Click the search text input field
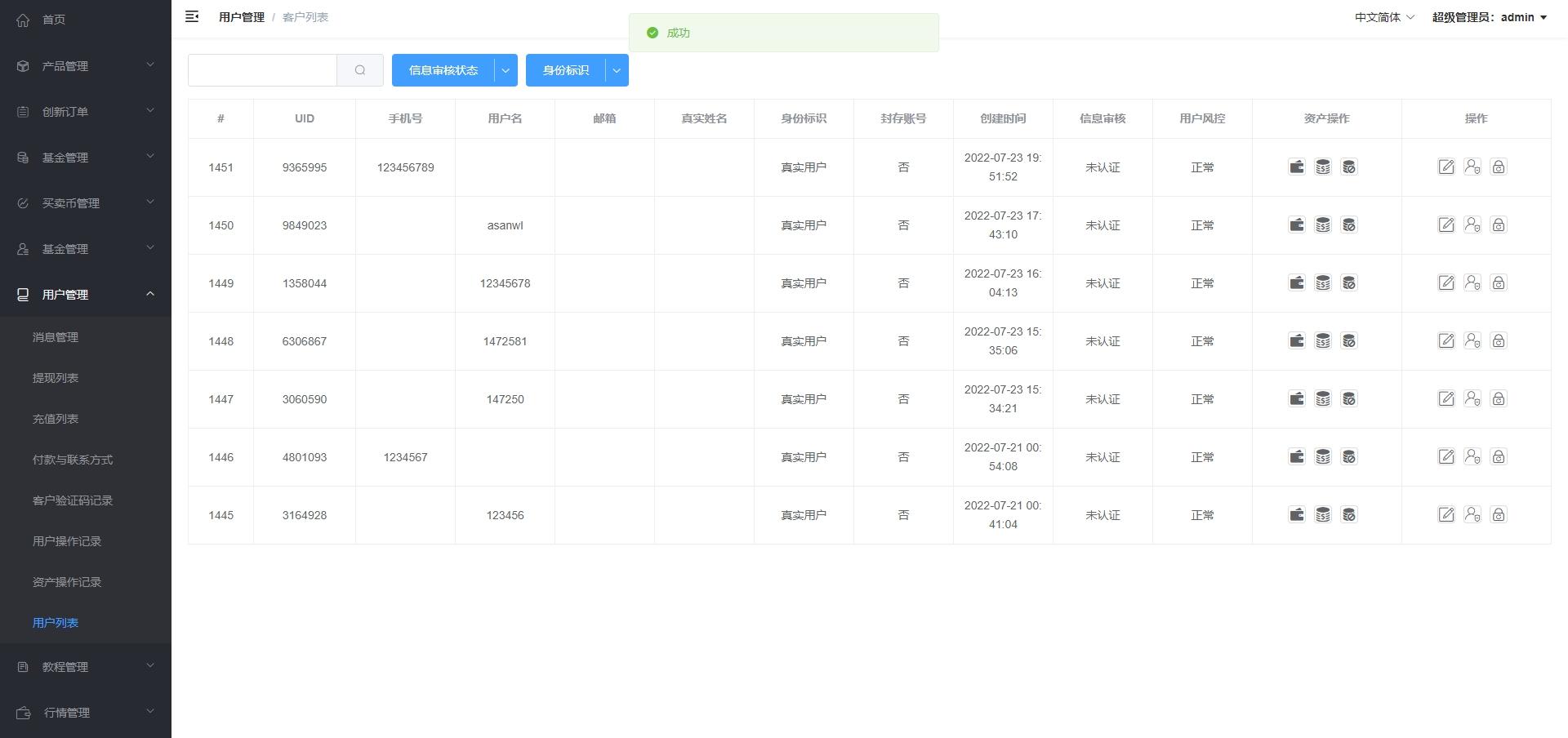The height and width of the screenshot is (738, 1568). (262, 70)
